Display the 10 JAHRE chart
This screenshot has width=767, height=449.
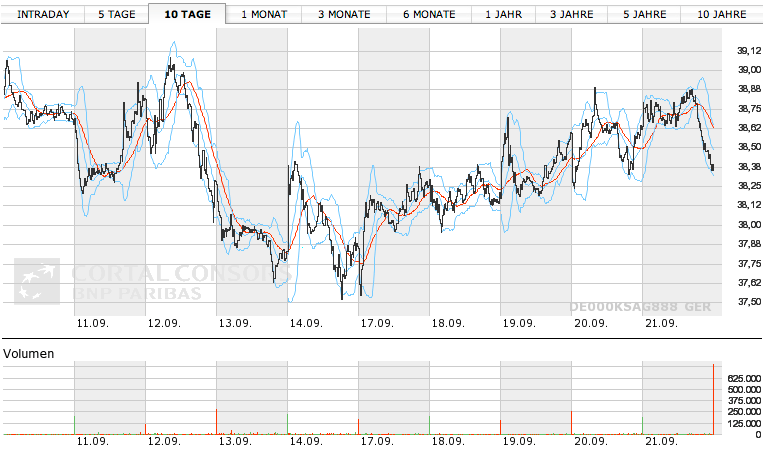click(x=721, y=14)
